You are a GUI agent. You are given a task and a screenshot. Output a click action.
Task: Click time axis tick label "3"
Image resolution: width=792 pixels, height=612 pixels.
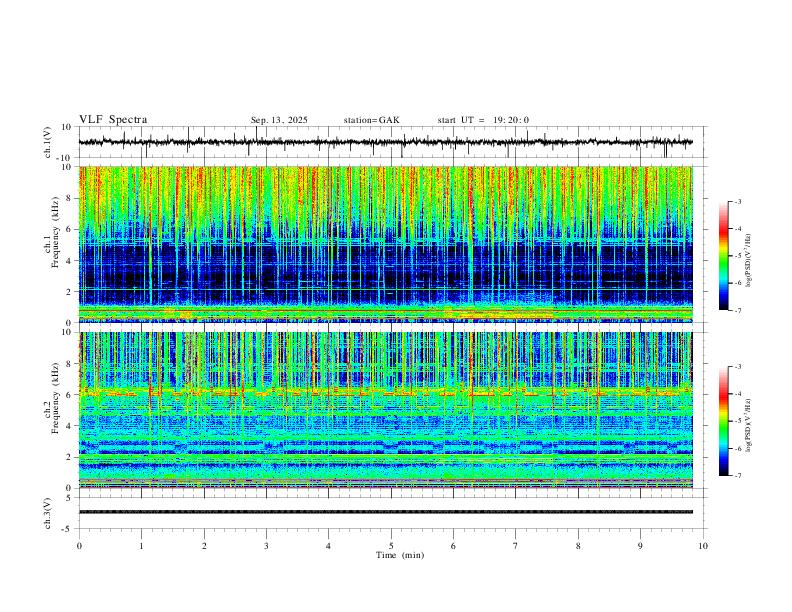pos(266,546)
